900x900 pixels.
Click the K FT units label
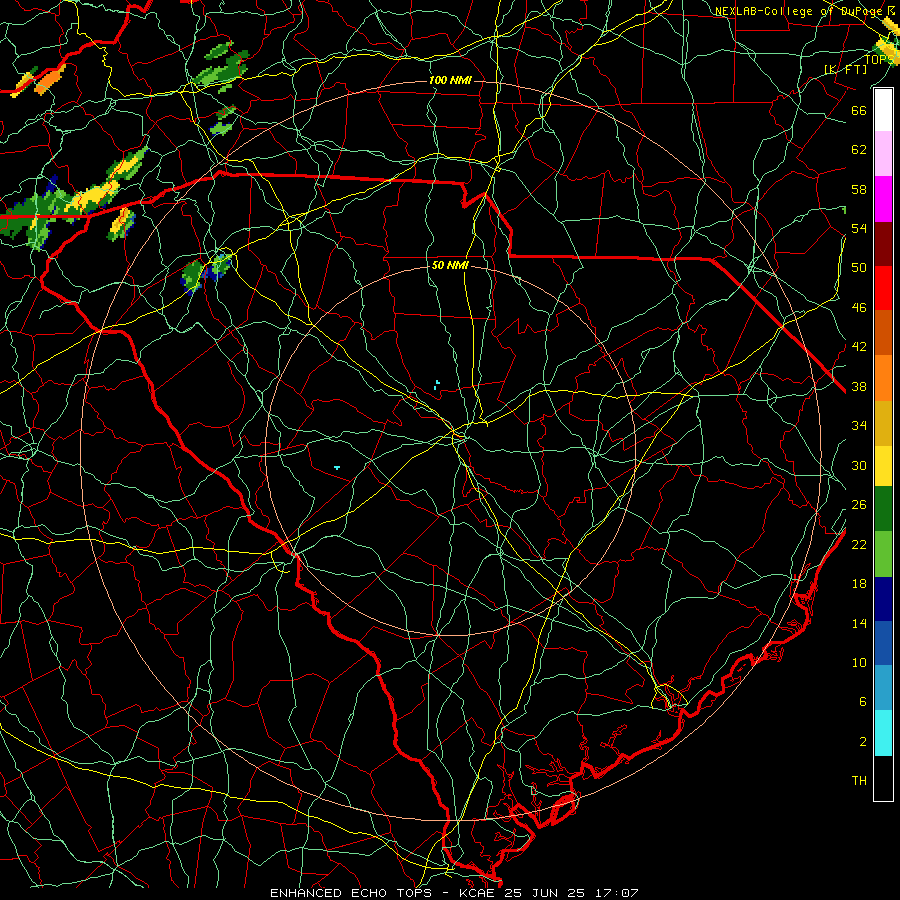(846, 69)
